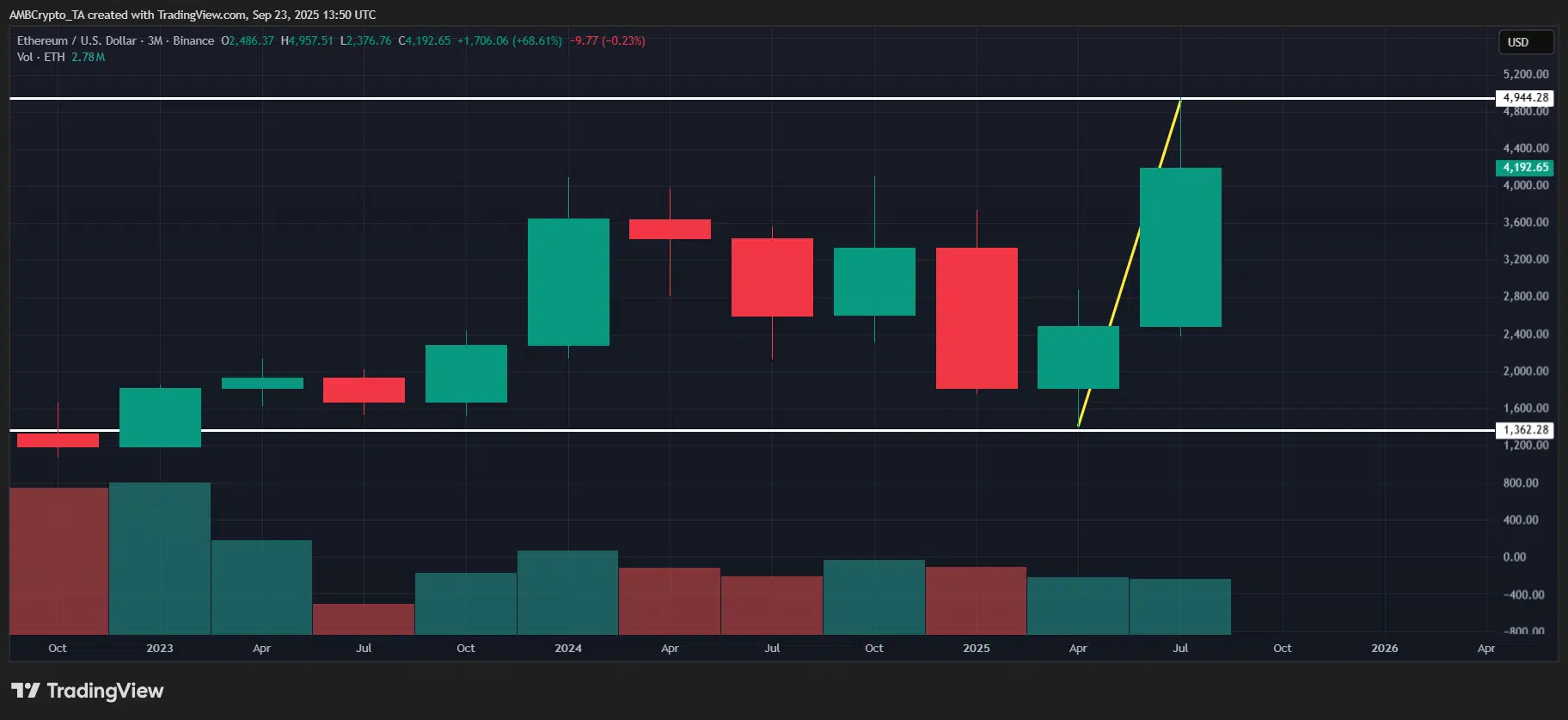Viewport: 1568px width, 720px height.
Task: Click the 2,000.00 price axis tick
Action: 1526,371
